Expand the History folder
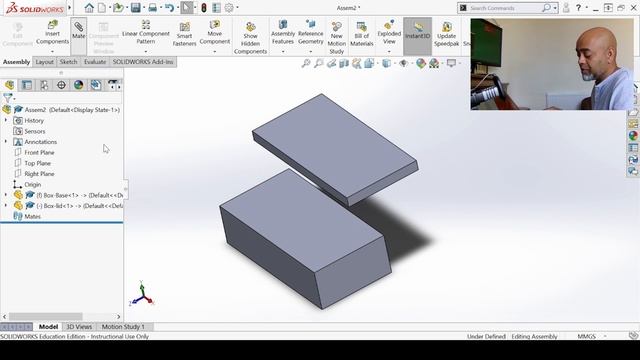 [x=6, y=120]
